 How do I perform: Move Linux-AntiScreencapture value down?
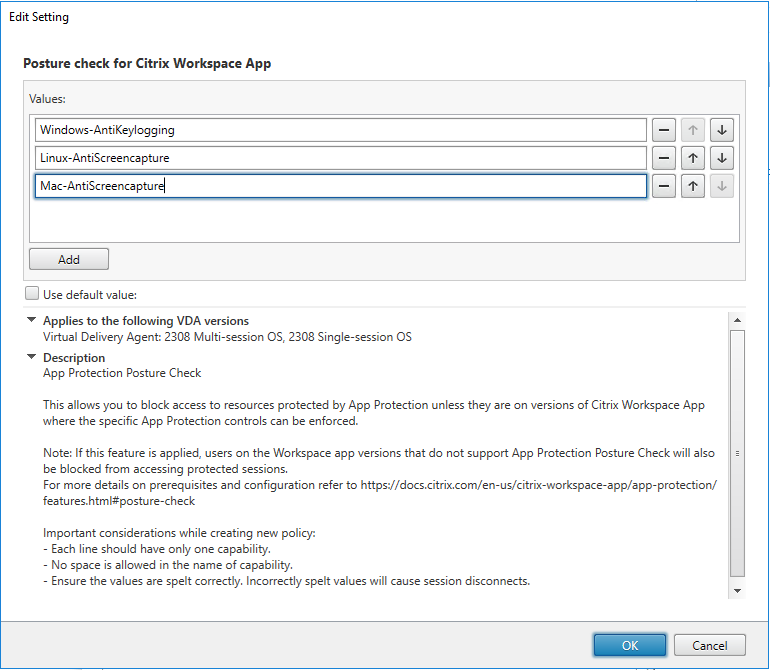(721, 158)
